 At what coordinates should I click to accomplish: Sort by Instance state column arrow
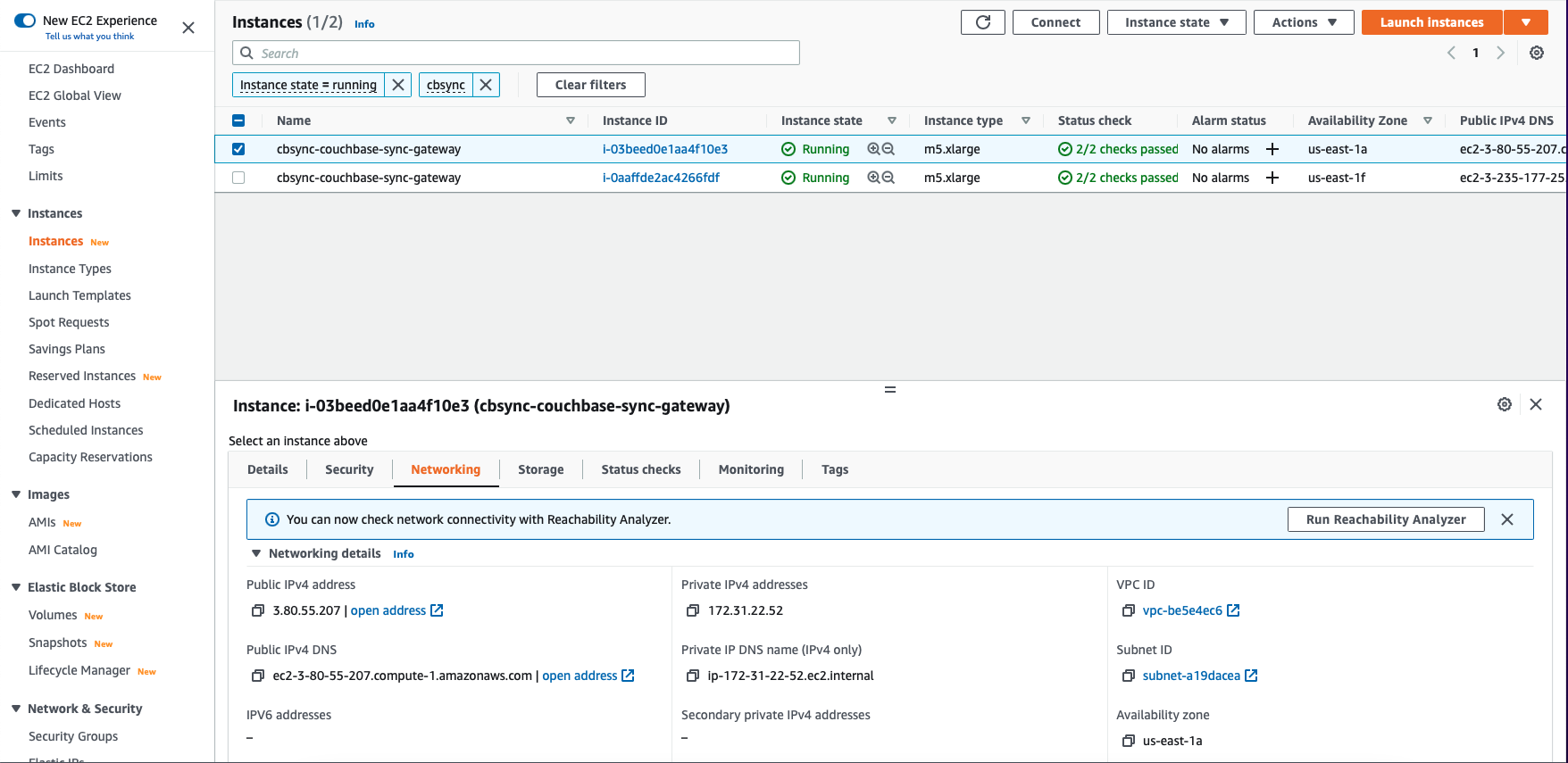coord(892,120)
